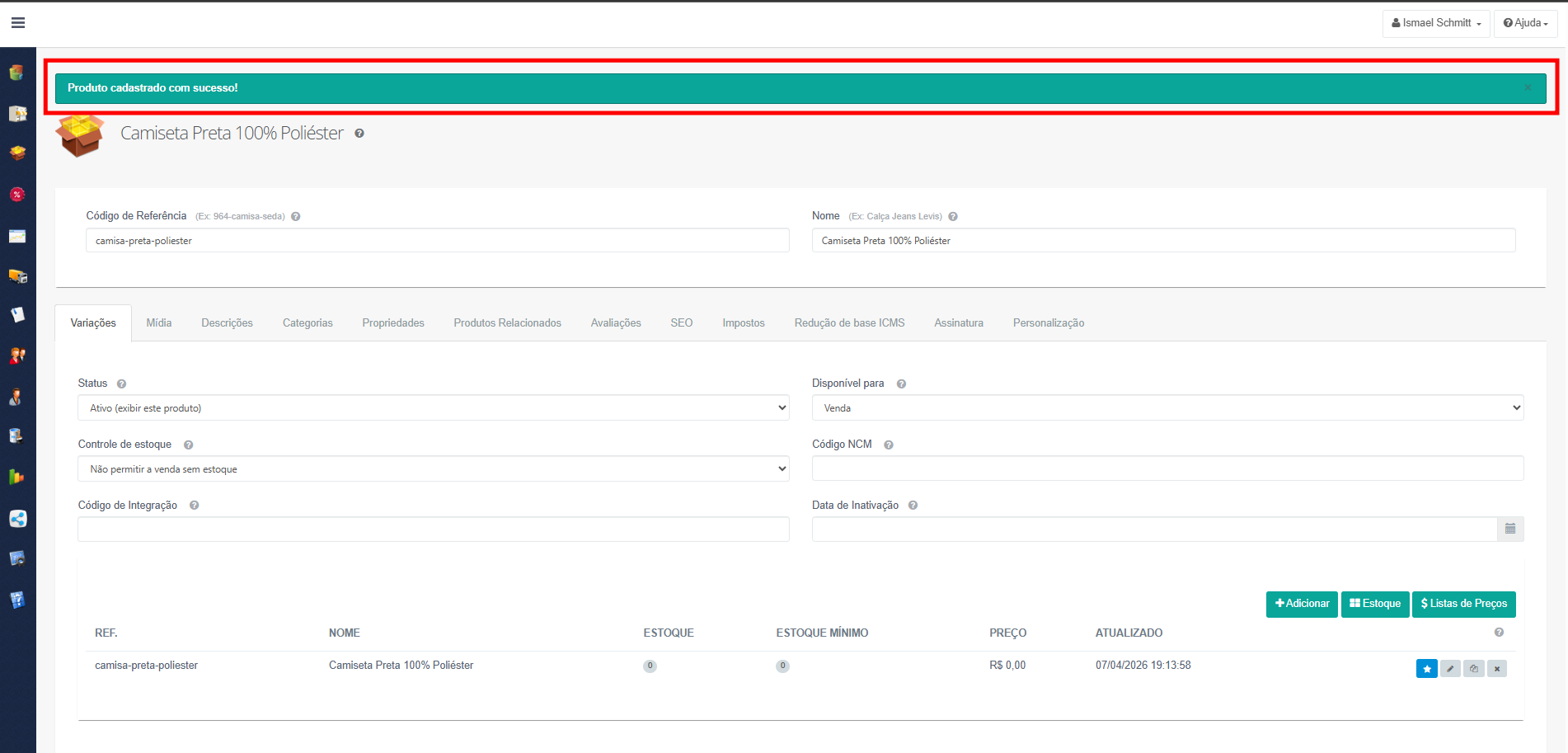Click the bar chart sidebar icon
1568x753 pixels.
pyautogui.click(x=17, y=477)
